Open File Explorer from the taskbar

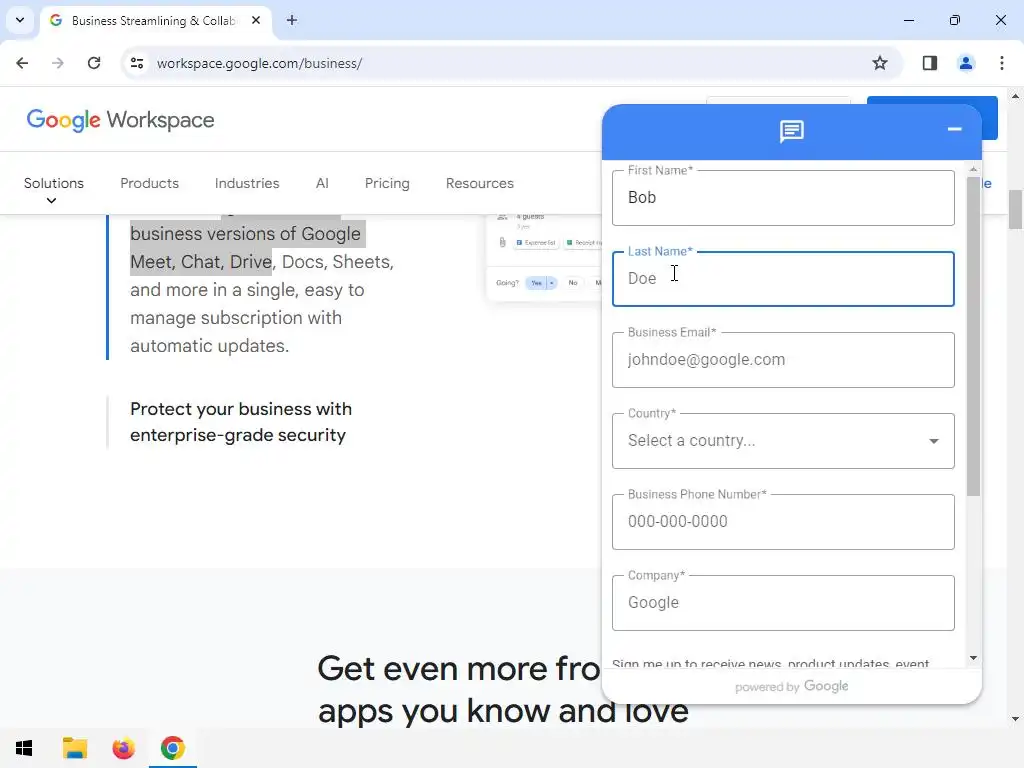(74, 748)
